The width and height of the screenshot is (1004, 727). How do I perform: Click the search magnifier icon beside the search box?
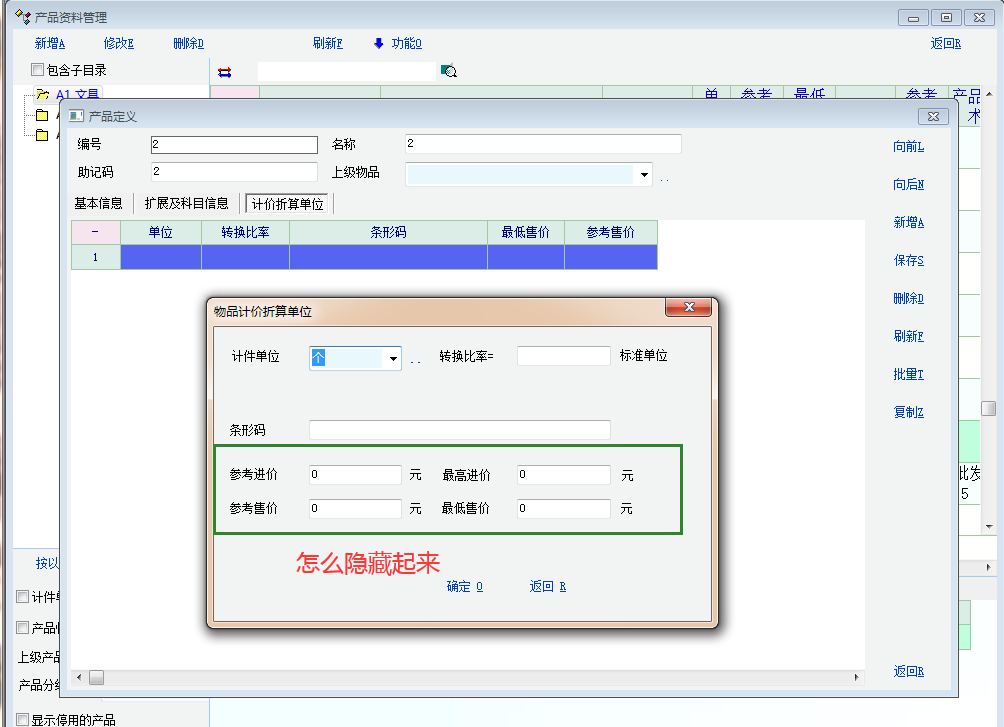[449, 71]
